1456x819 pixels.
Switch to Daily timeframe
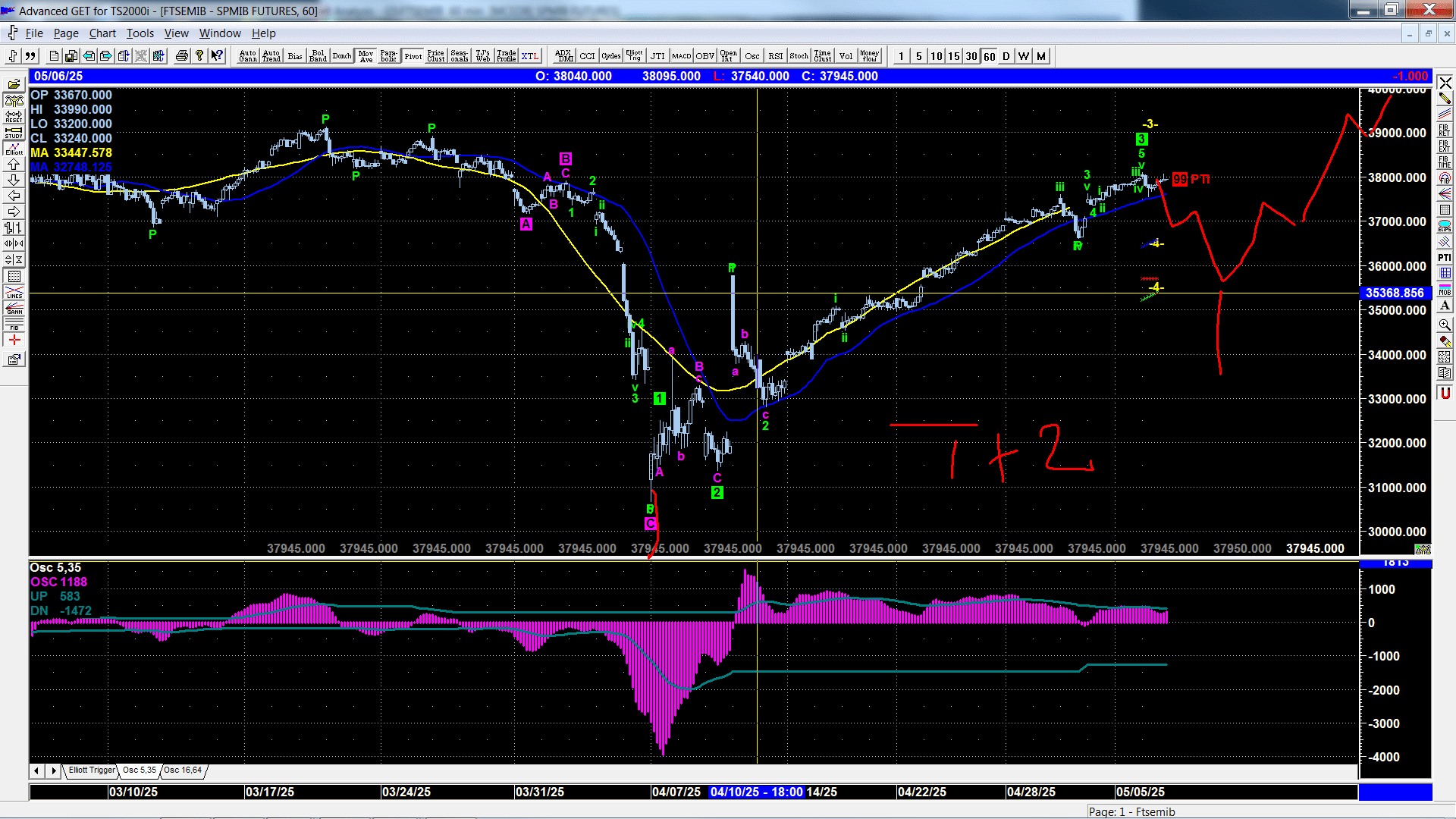coord(1006,56)
